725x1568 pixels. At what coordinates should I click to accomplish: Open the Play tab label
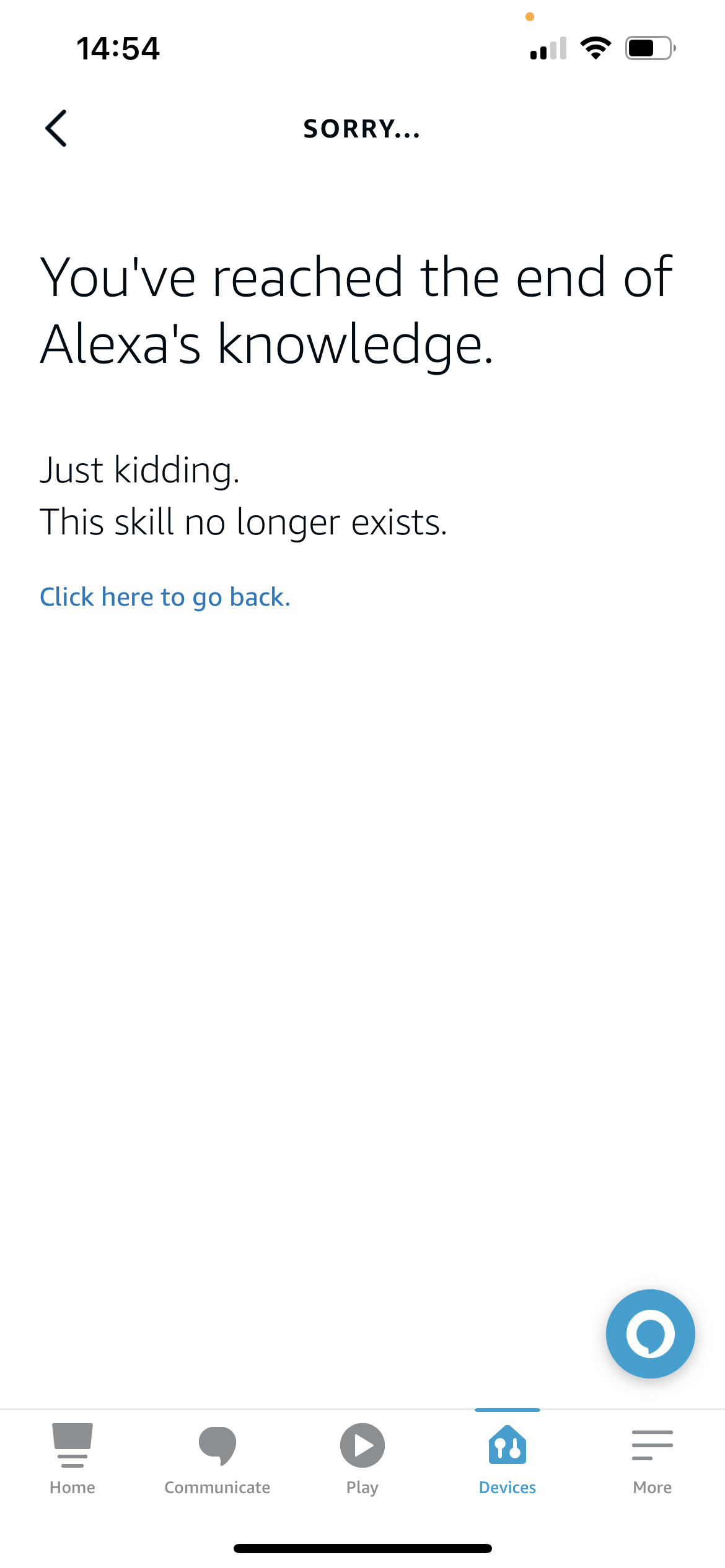[x=362, y=1487]
